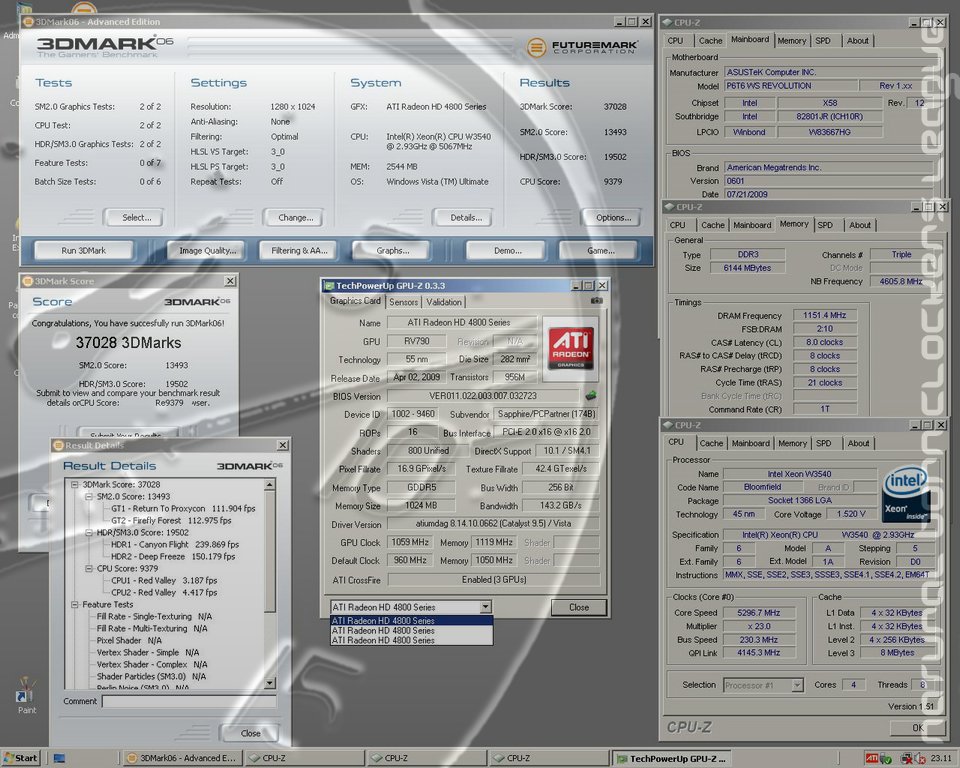Collapse the 3DMark Score: 37028 tree node
960x768 pixels.
[x=75, y=484]
